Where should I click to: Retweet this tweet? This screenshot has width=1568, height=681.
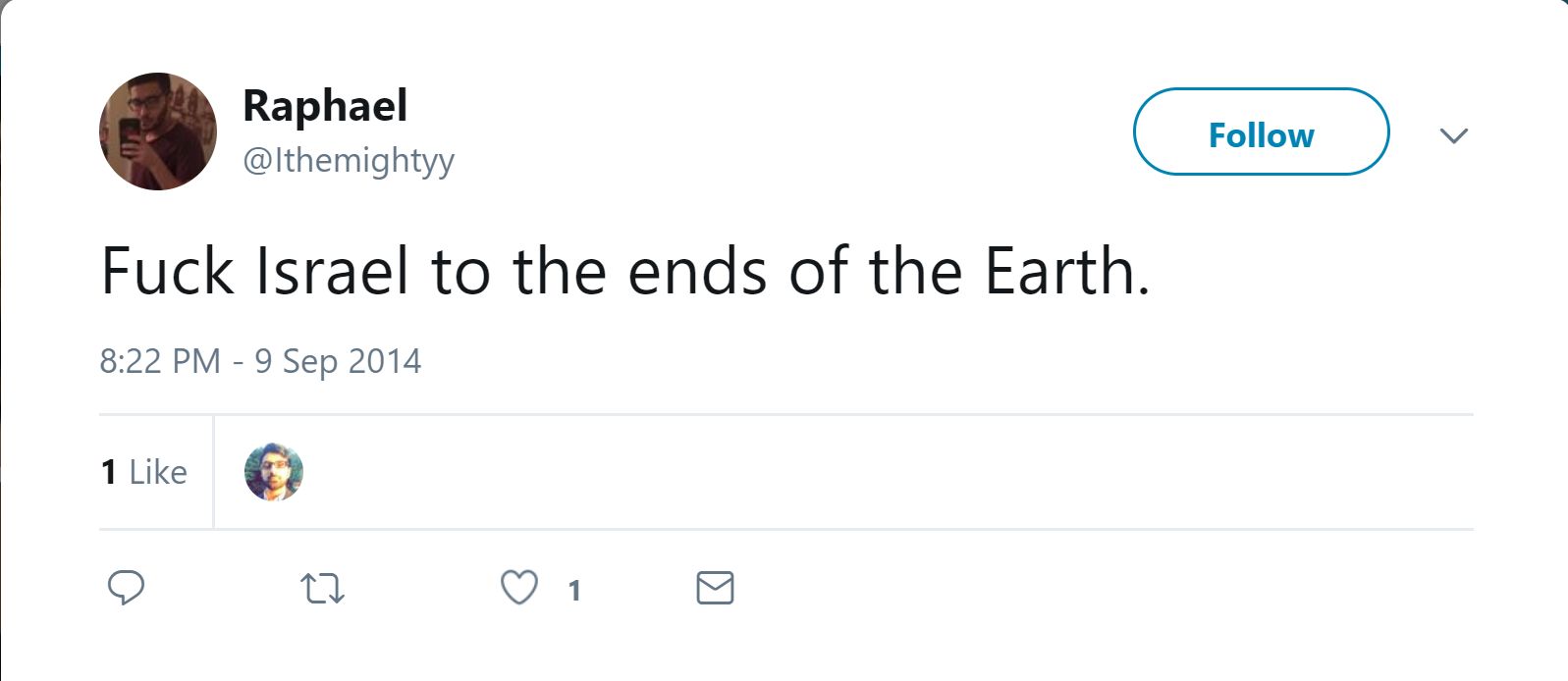[x=322, y=589]
